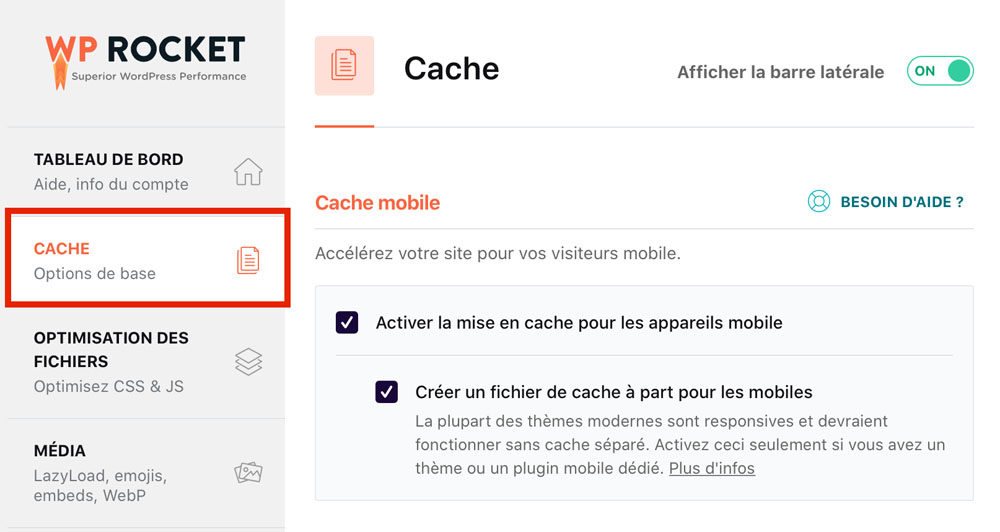Click the Activer la mise en cache label

[579, 323]
